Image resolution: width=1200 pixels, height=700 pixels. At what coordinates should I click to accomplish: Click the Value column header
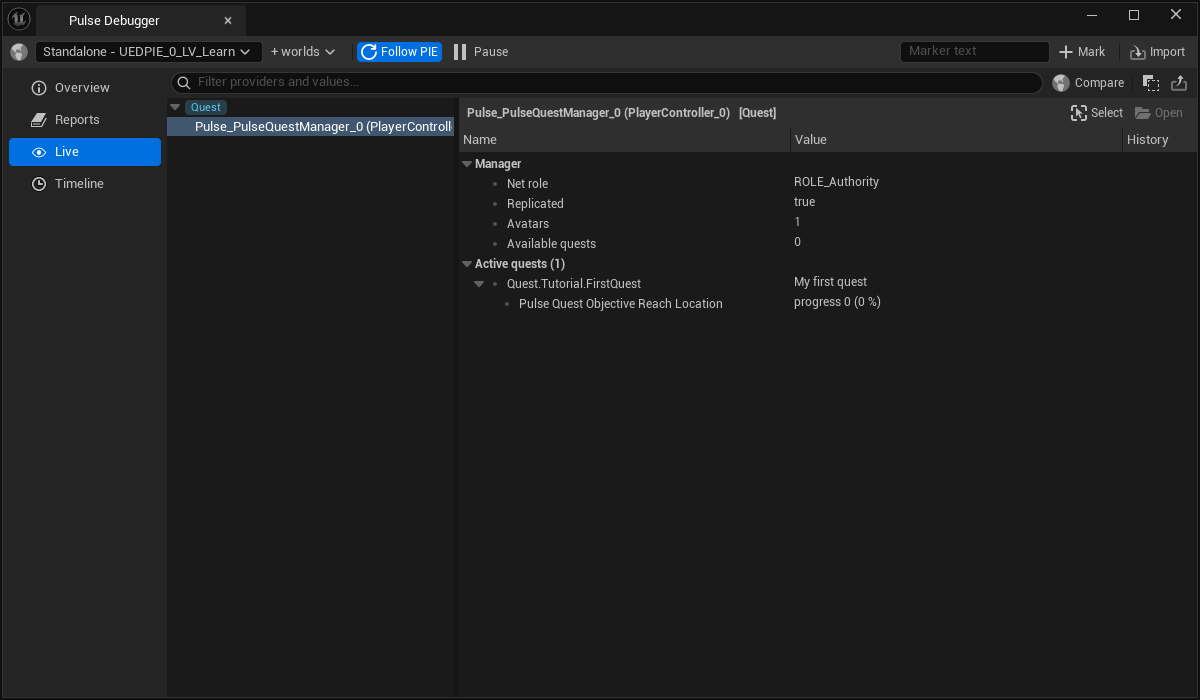(x=956, y=140)
